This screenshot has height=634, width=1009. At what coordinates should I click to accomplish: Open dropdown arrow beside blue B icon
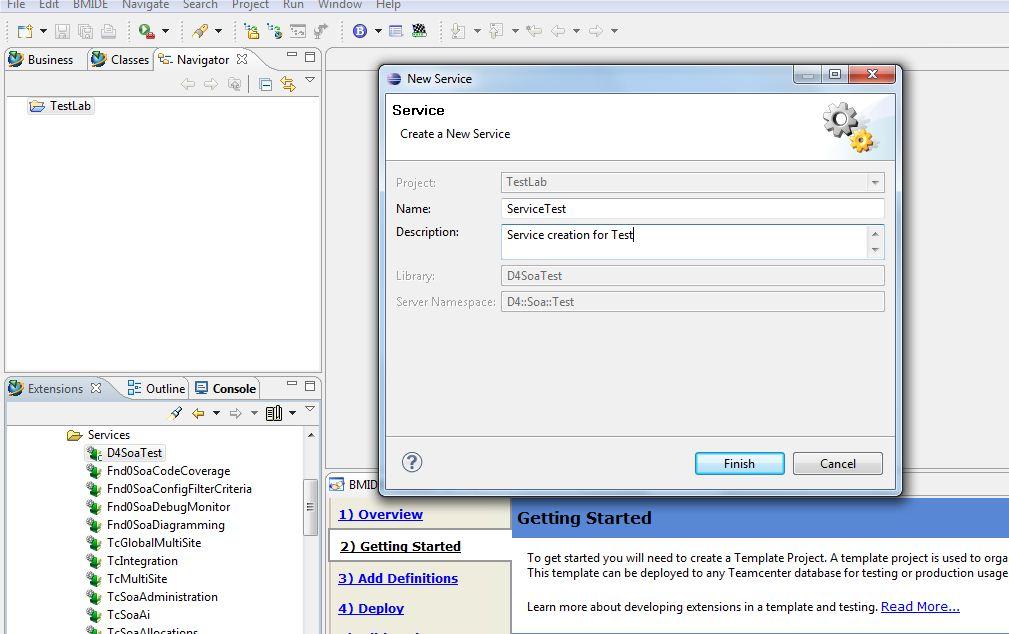(378, 31)
